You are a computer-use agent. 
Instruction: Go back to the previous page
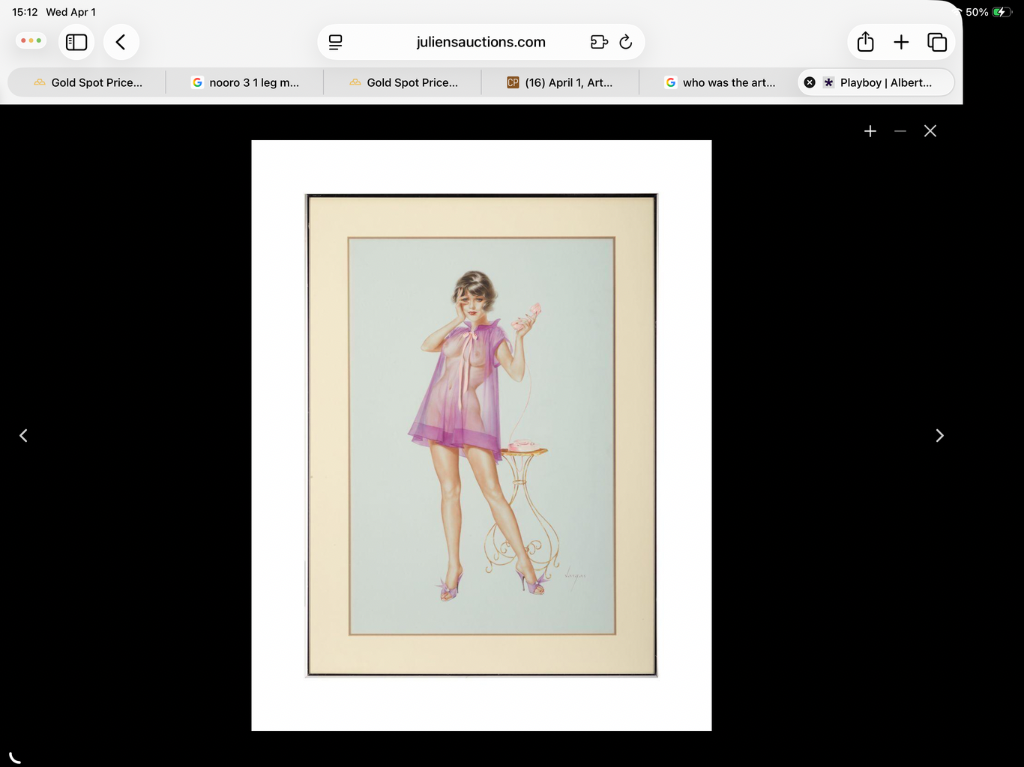point(121,42)
